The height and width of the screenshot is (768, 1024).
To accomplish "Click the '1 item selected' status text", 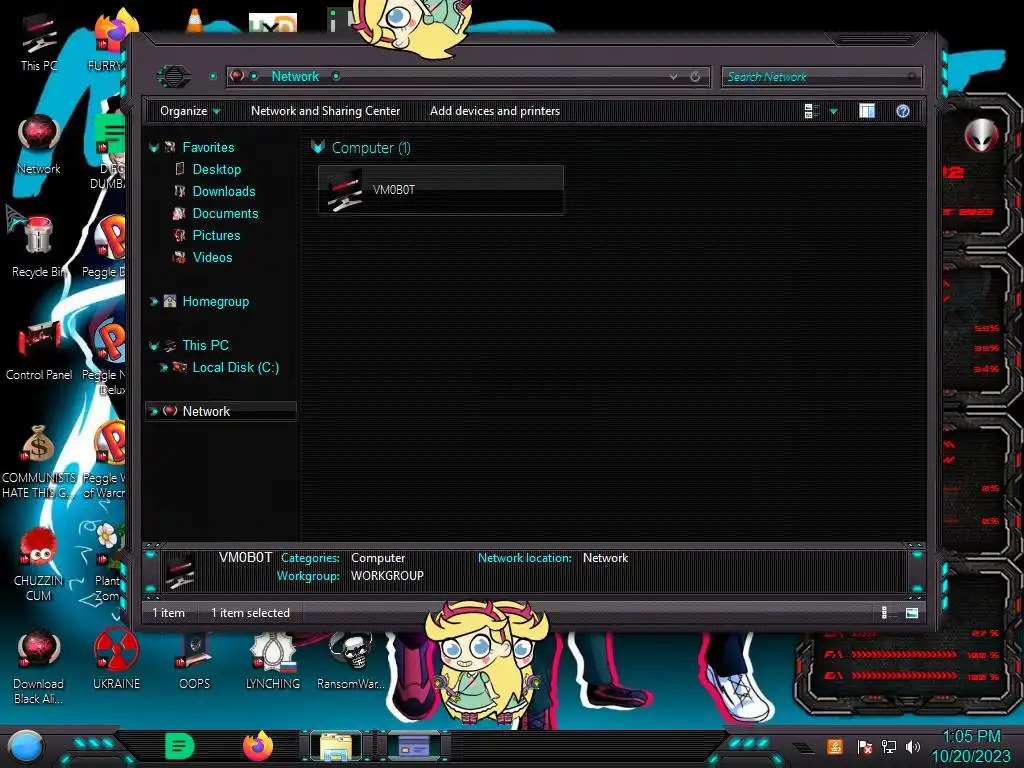I will pos(250,613).
